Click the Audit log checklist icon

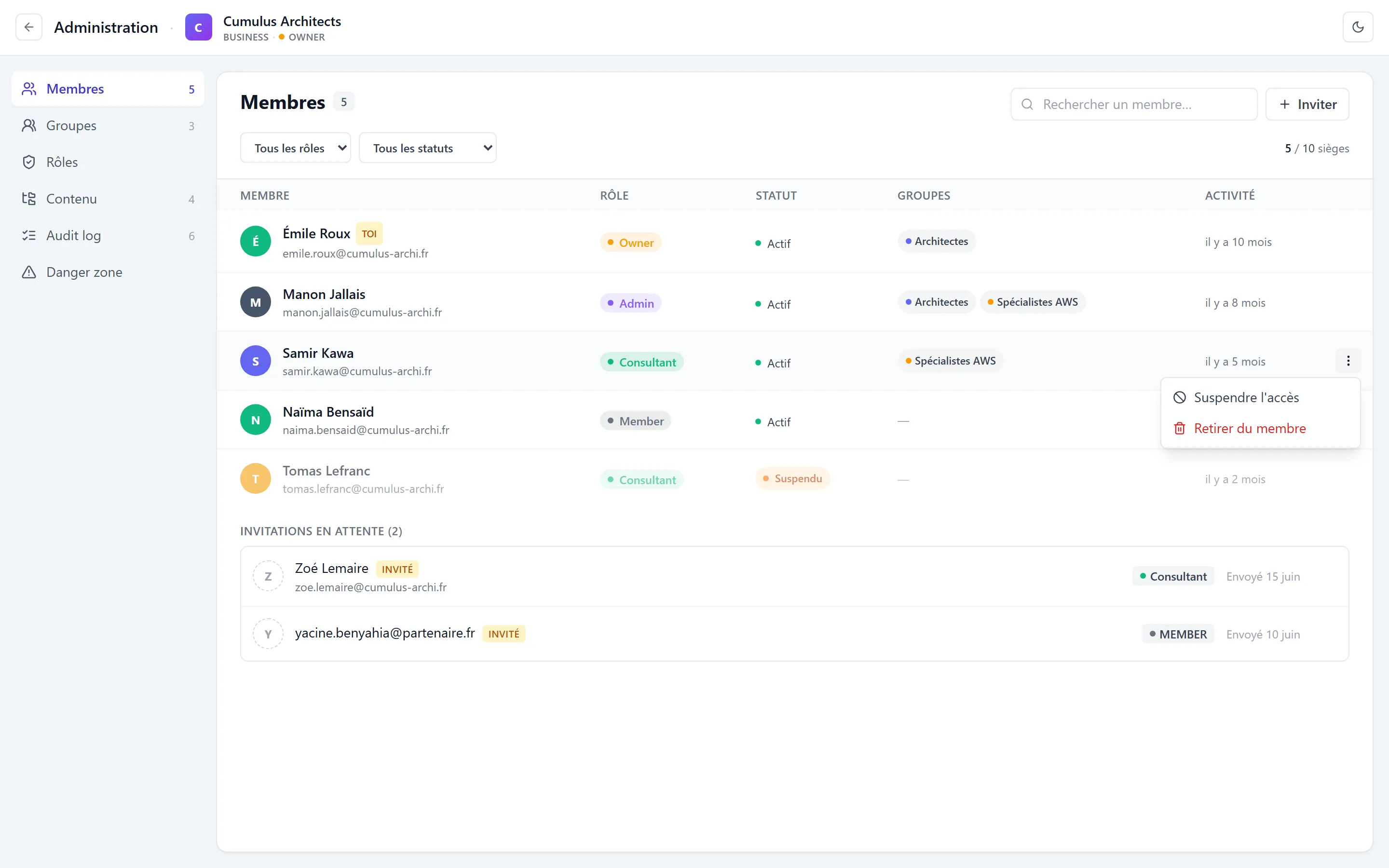(x=29, y=235)
